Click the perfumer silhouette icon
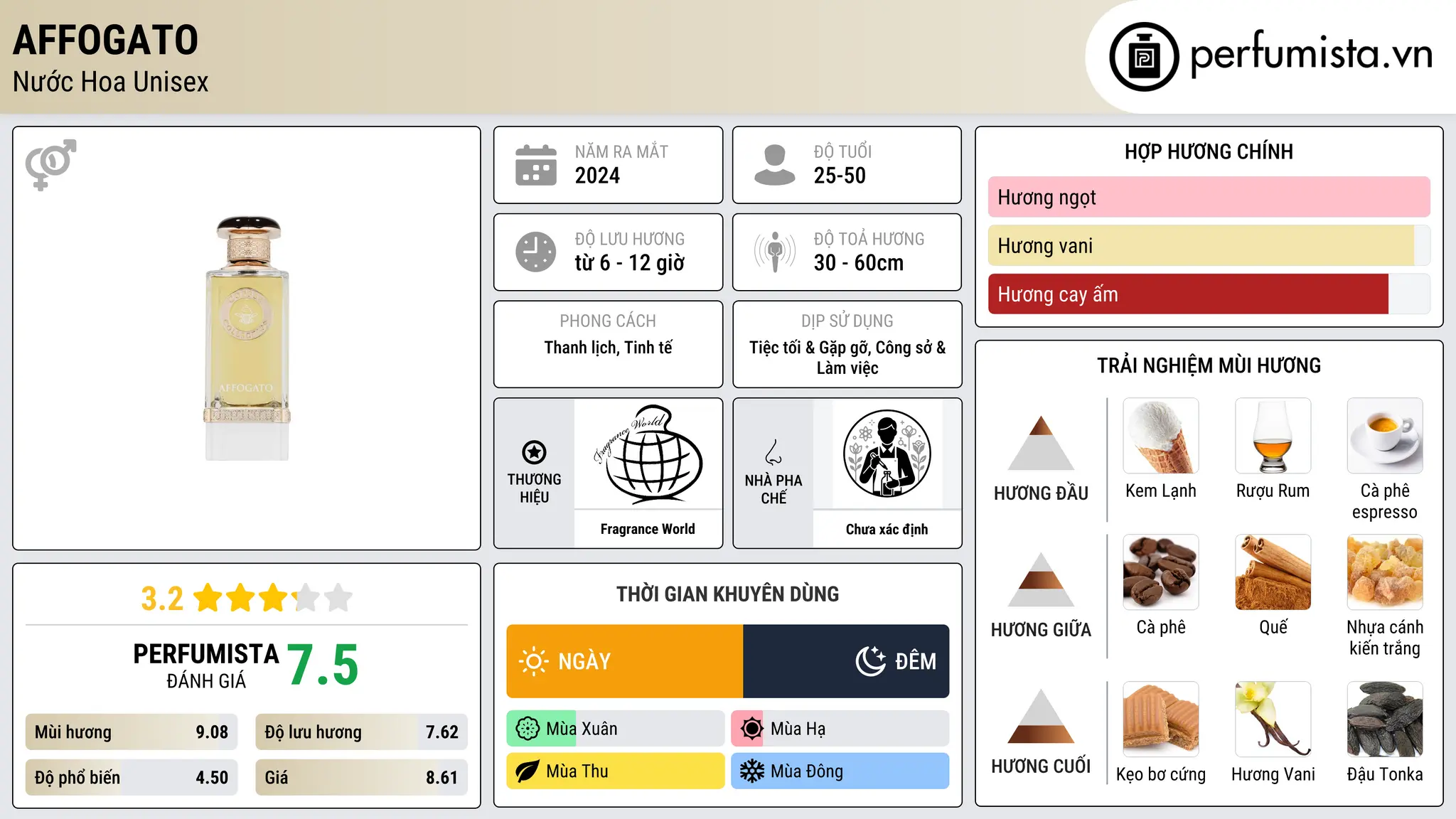 887,454
